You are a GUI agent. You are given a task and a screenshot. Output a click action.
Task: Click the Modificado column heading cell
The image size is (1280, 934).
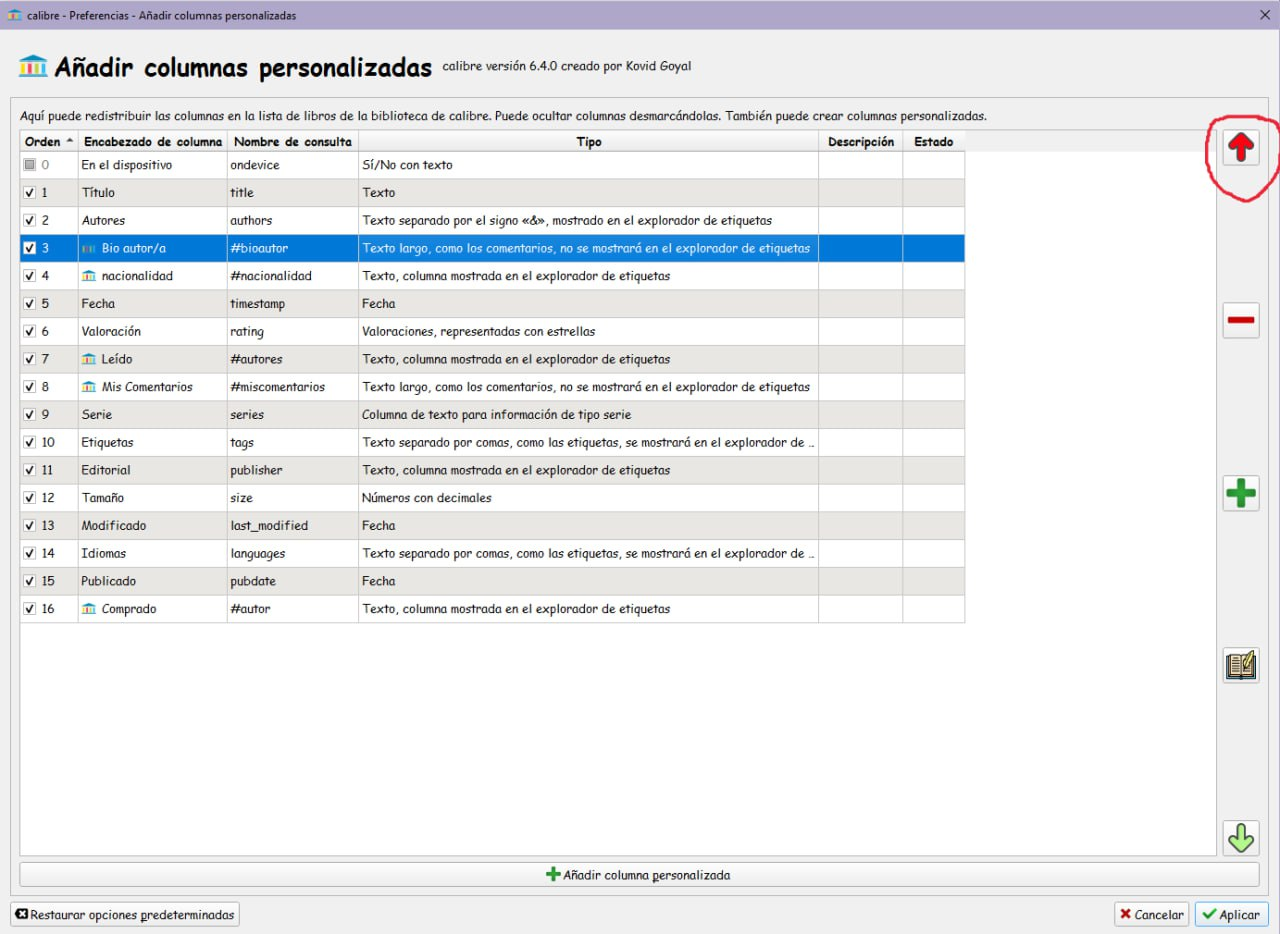153,525
